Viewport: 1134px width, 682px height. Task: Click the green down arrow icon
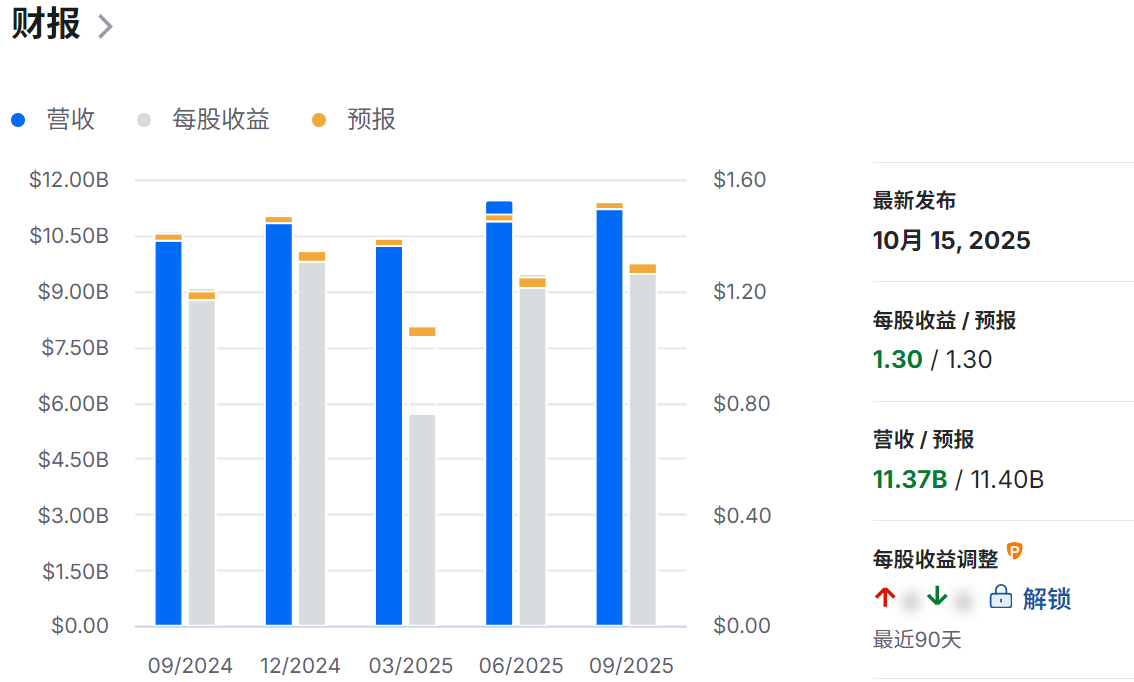[x=937, y=598]
